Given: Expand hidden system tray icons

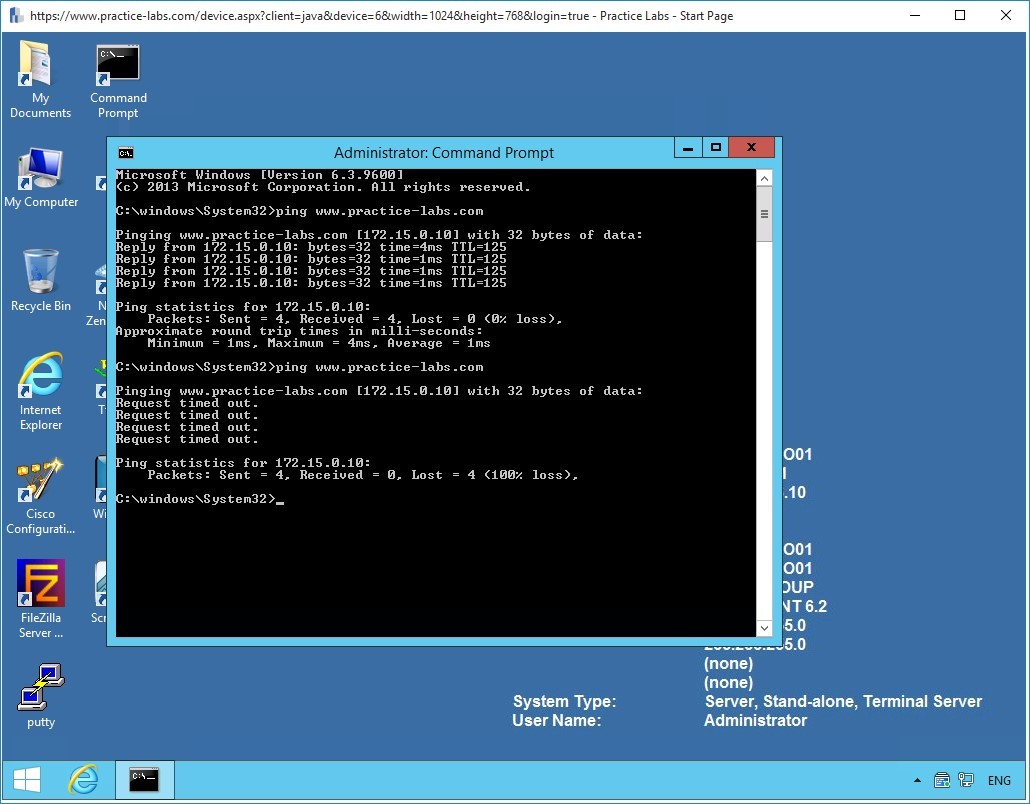Looking at the screenshot, I should pyautogui.click(x=916, y=780).
